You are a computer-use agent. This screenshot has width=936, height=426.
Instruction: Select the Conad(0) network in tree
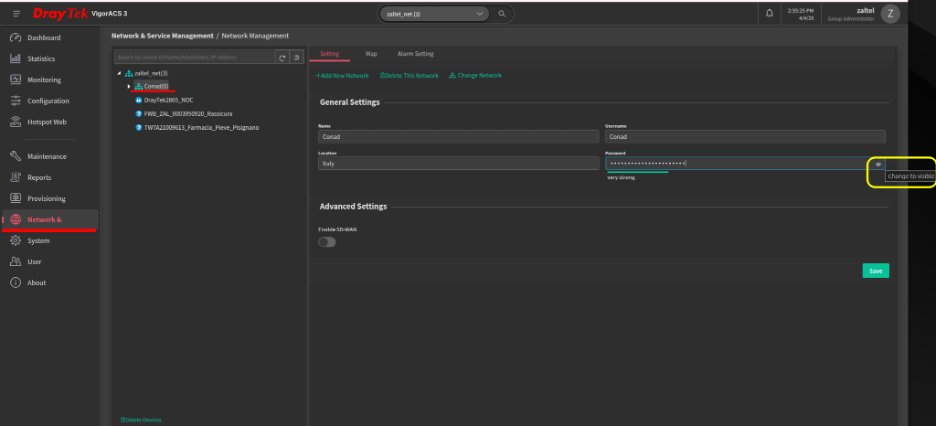(152, 87)
